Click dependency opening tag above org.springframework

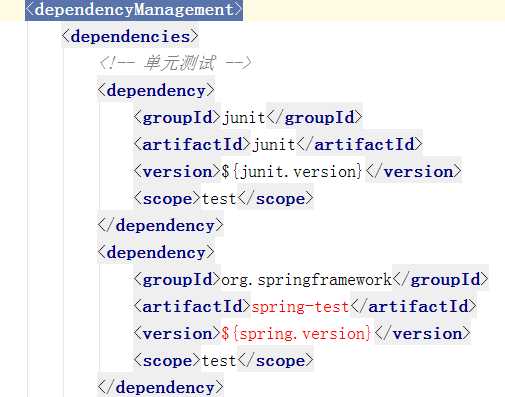(156, 253)
